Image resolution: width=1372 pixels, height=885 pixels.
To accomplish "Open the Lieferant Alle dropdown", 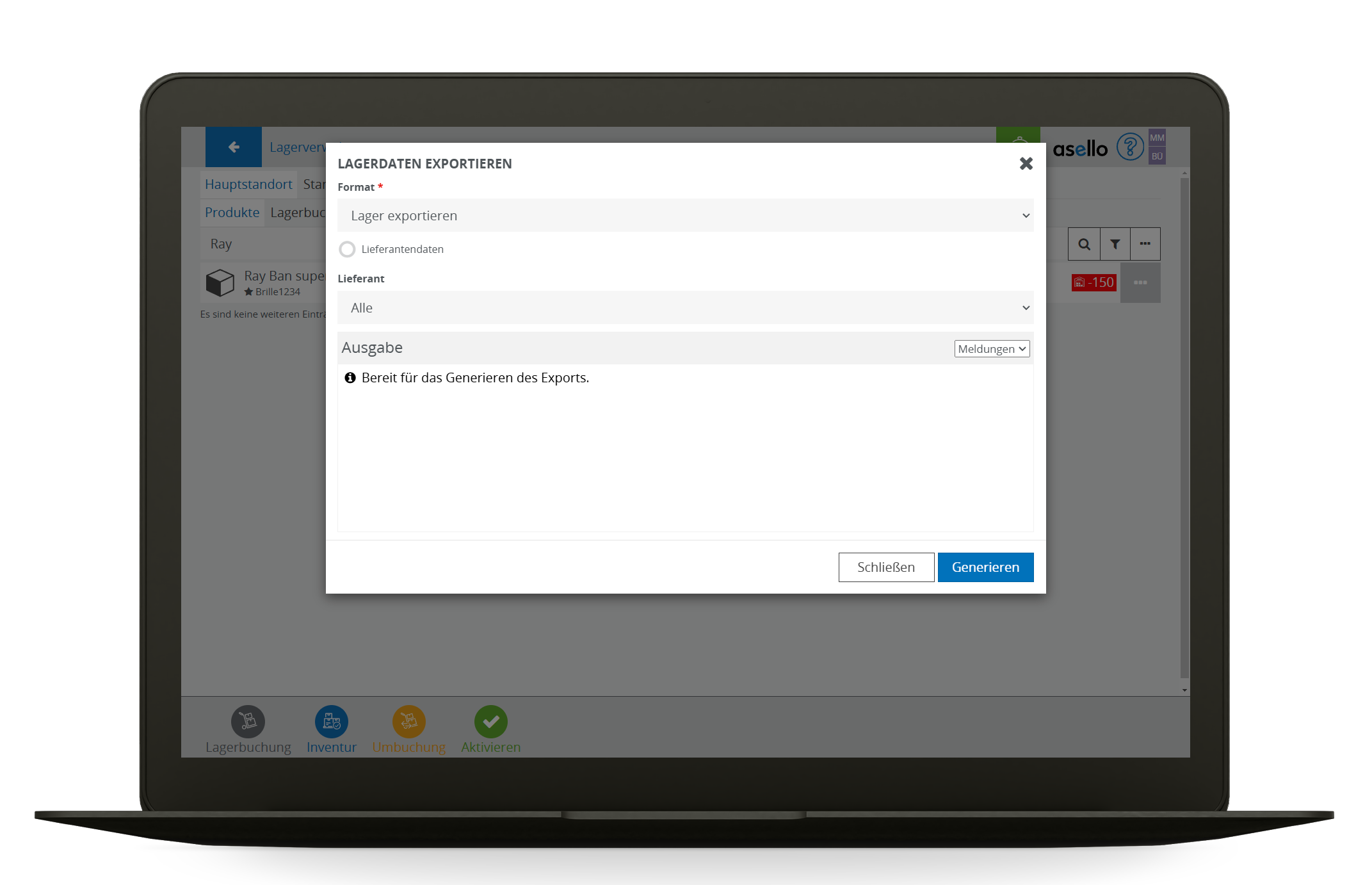I will click(x=685, y=308).
